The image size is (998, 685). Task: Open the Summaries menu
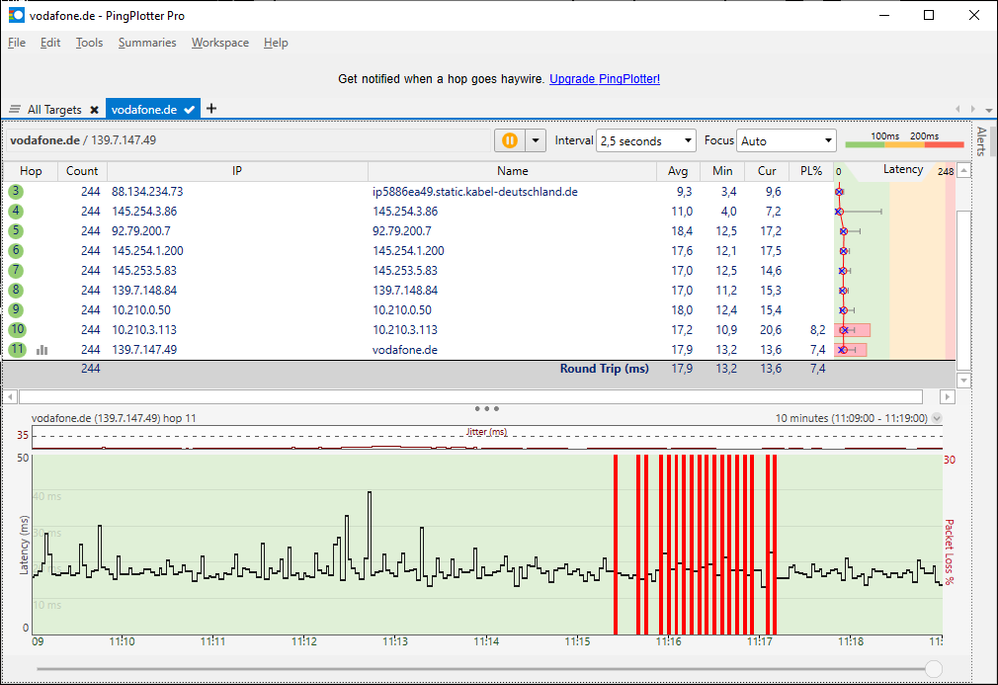147,43
